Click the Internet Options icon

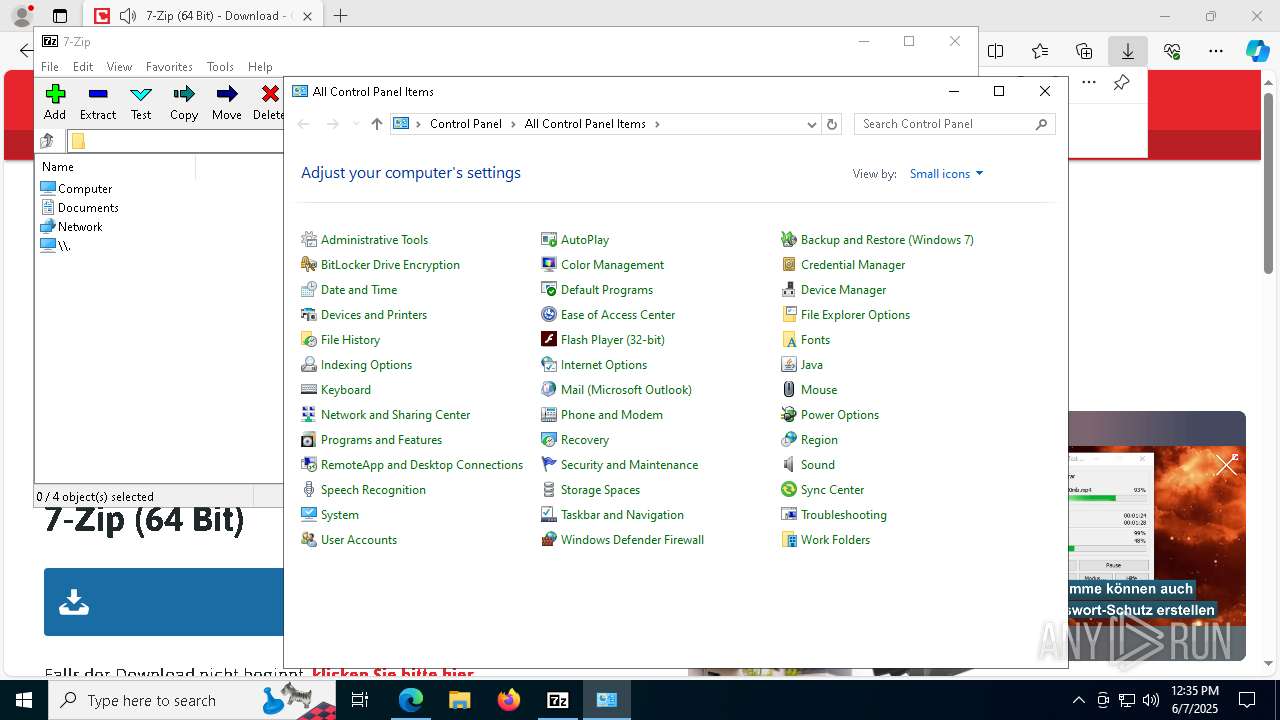click(x=549, y=365)
